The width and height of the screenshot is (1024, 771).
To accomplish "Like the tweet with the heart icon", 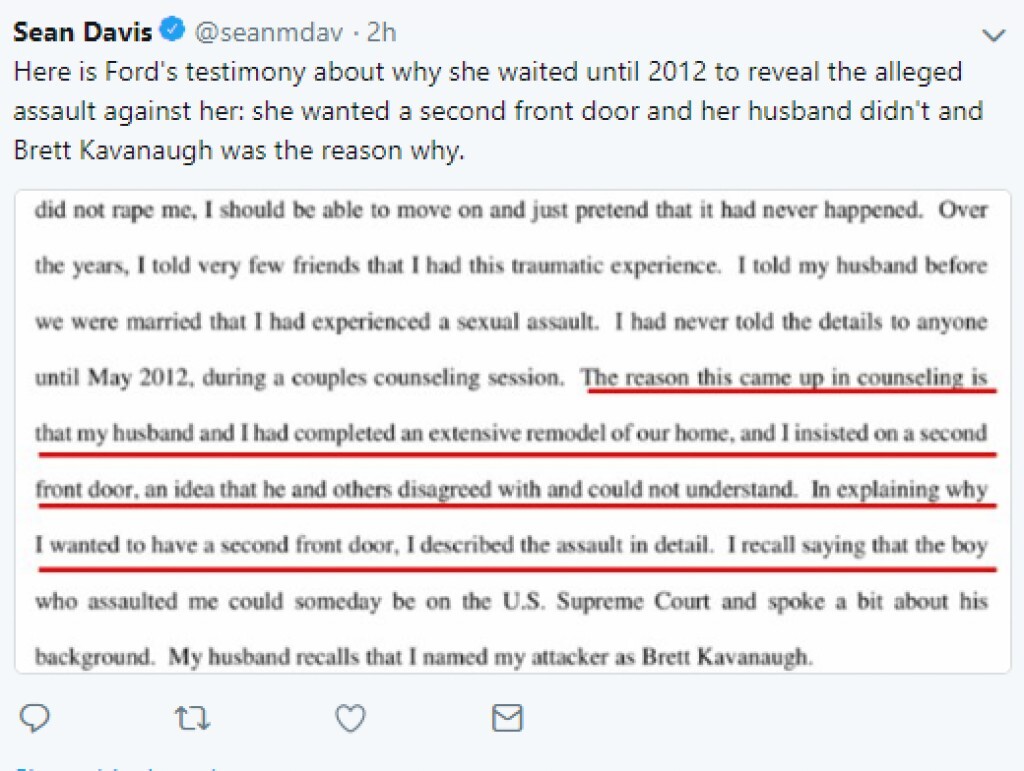I will (348, 716).
